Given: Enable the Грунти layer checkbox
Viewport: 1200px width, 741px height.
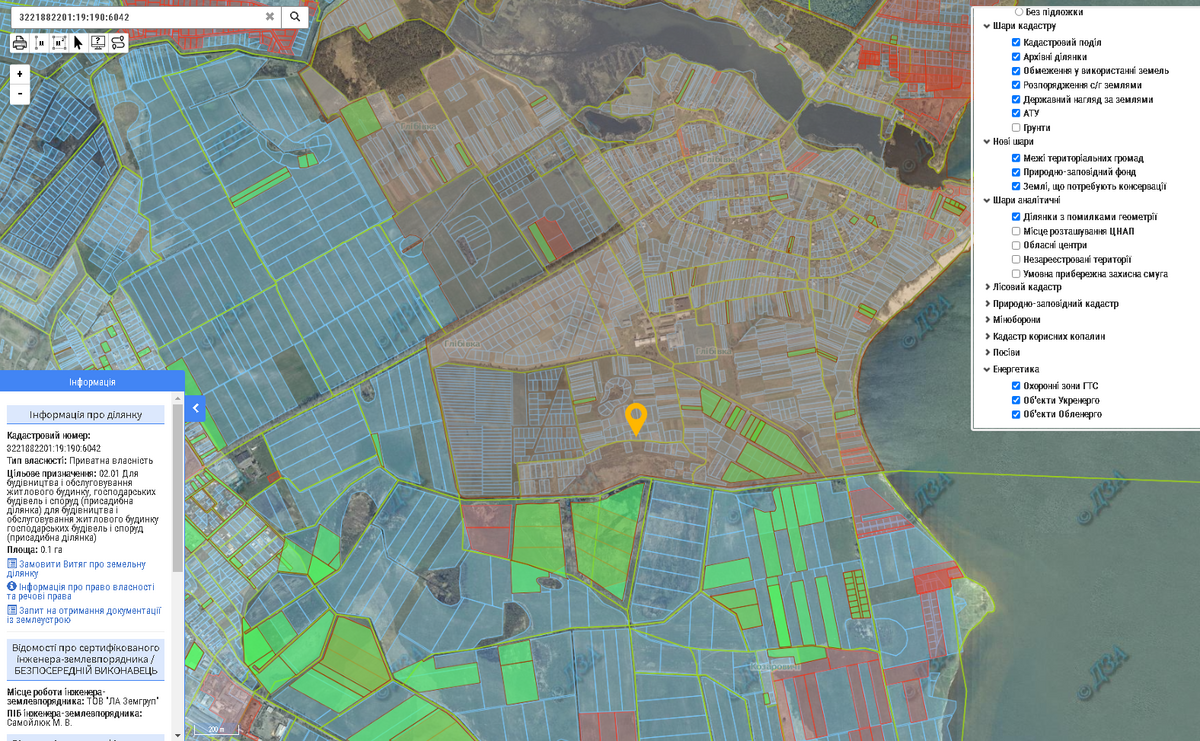Looking at the screenshot, I should point(1016,128).
